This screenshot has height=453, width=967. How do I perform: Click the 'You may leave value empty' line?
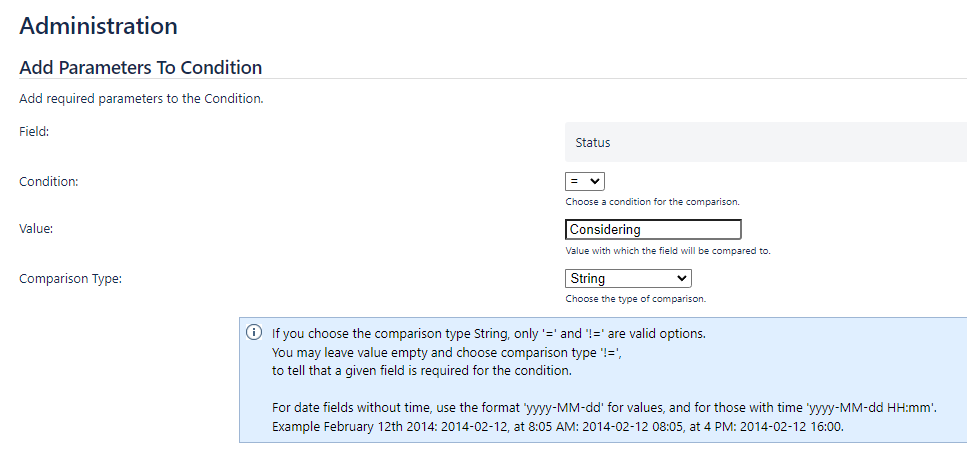tap(446, 353)
